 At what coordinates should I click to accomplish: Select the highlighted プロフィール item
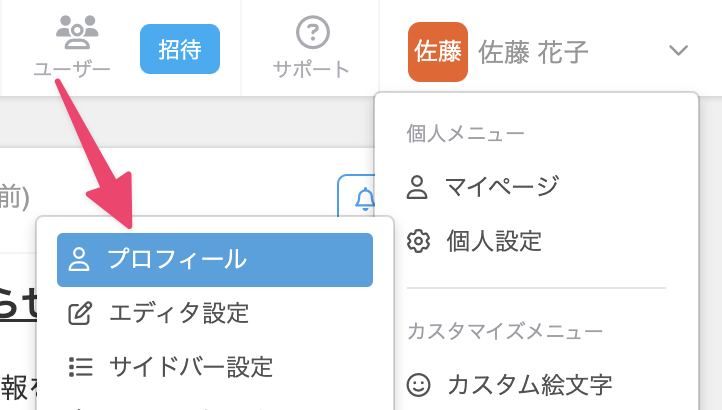(215, 260)
